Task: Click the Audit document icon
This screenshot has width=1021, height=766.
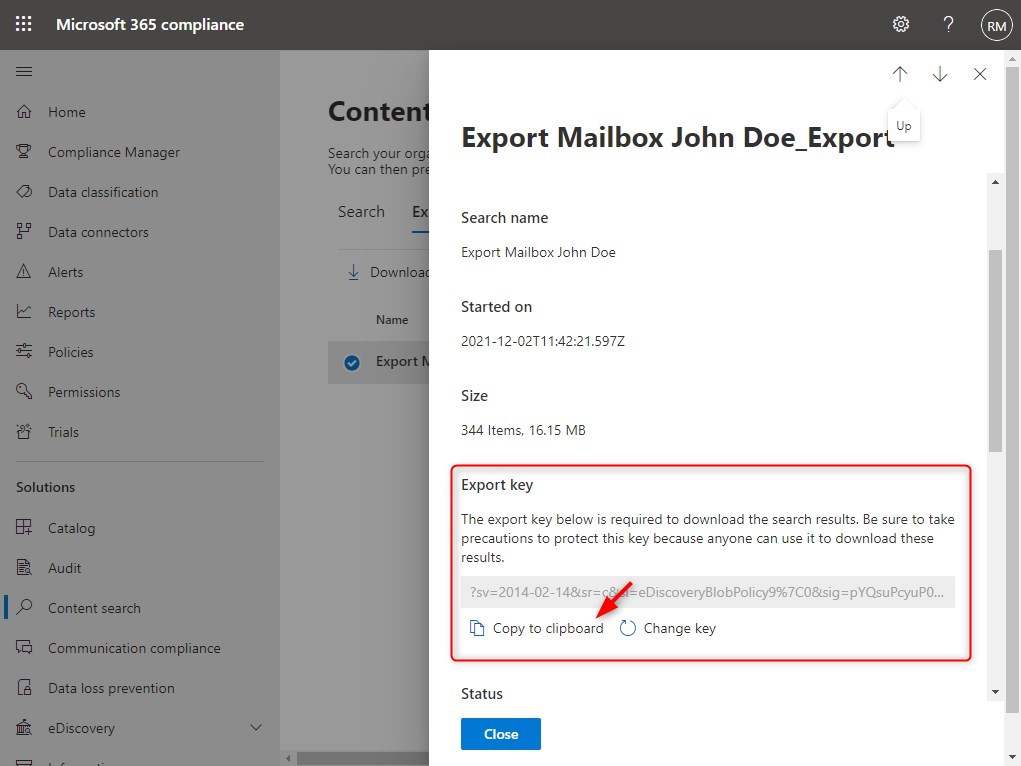Action: tap(24, 567)
